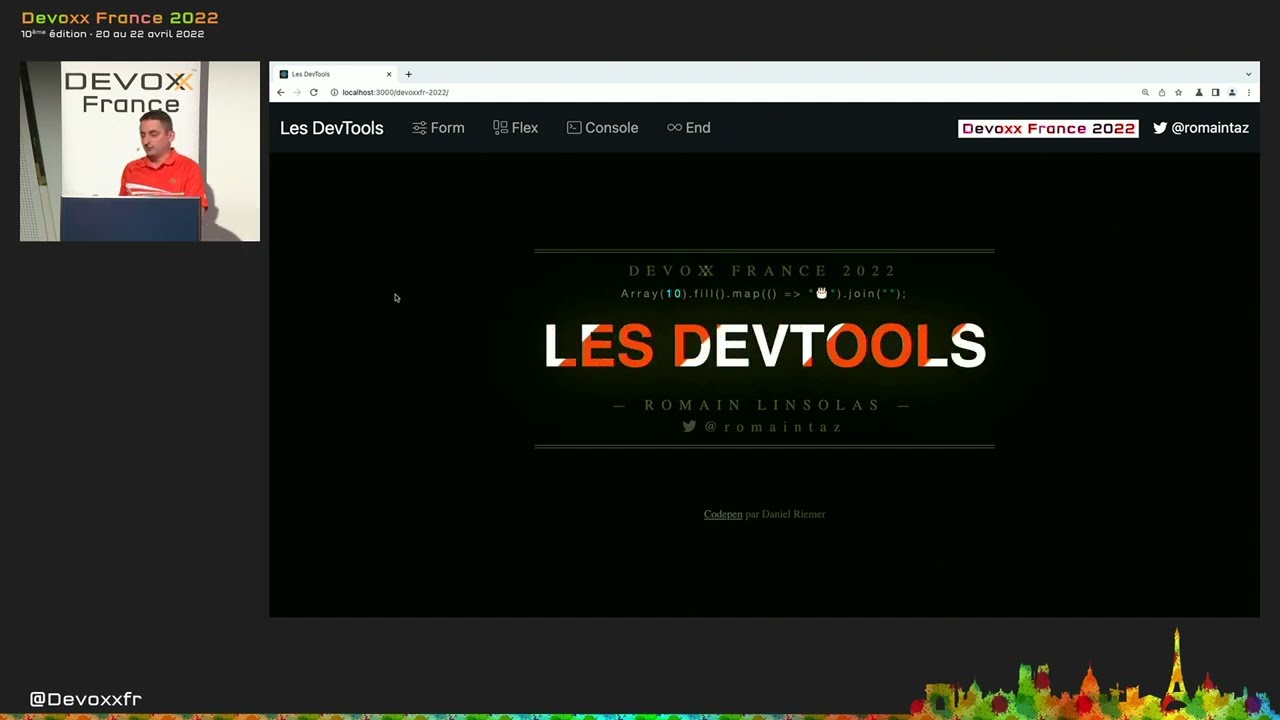The width and height of the screenshot is (1280, 720).
Task: Click the ROMAIN LINSOLAS name text
Action: click(x=762, y=405)
